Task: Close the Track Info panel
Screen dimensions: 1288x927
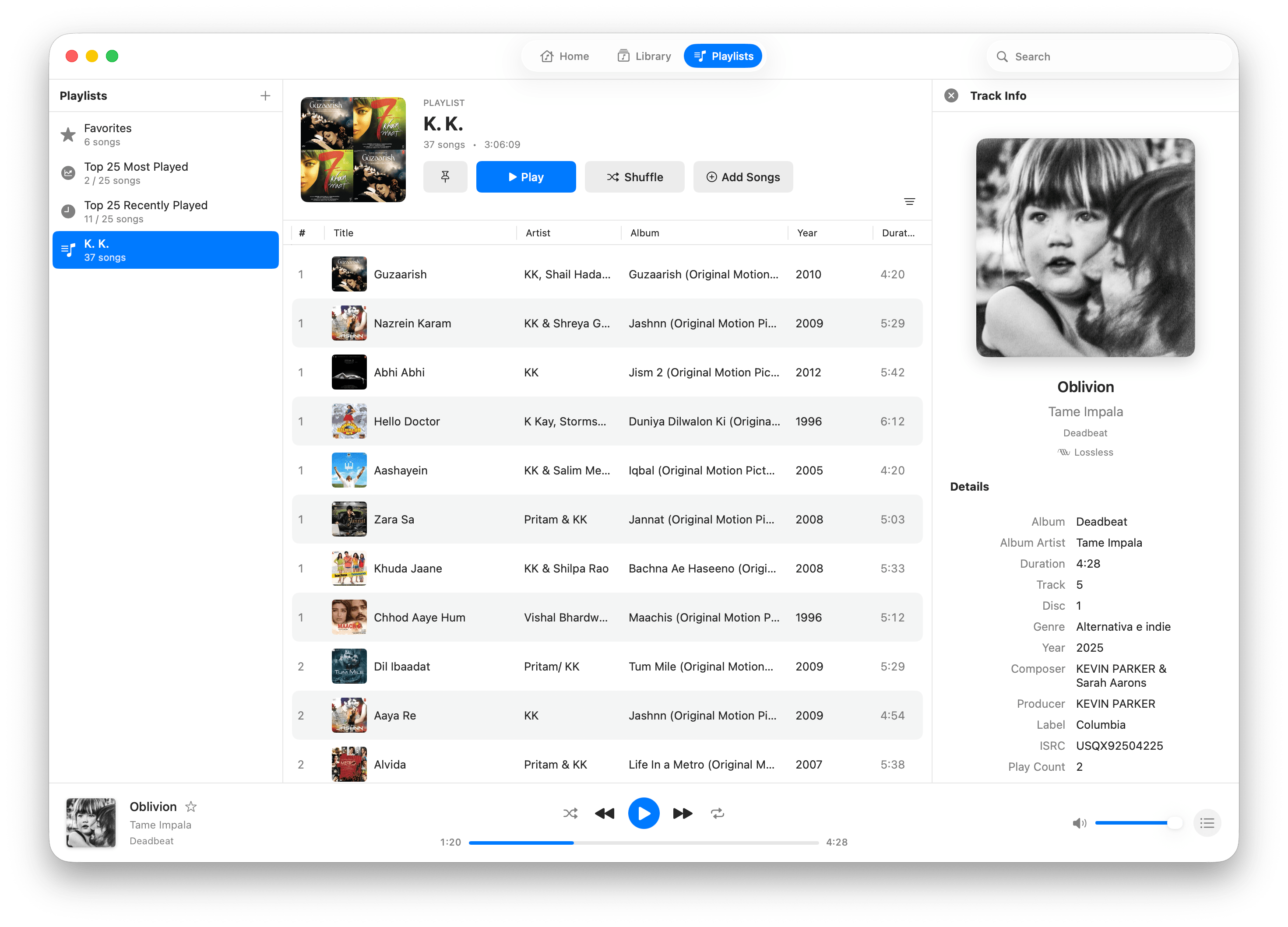Action: [x=951, y=96]
